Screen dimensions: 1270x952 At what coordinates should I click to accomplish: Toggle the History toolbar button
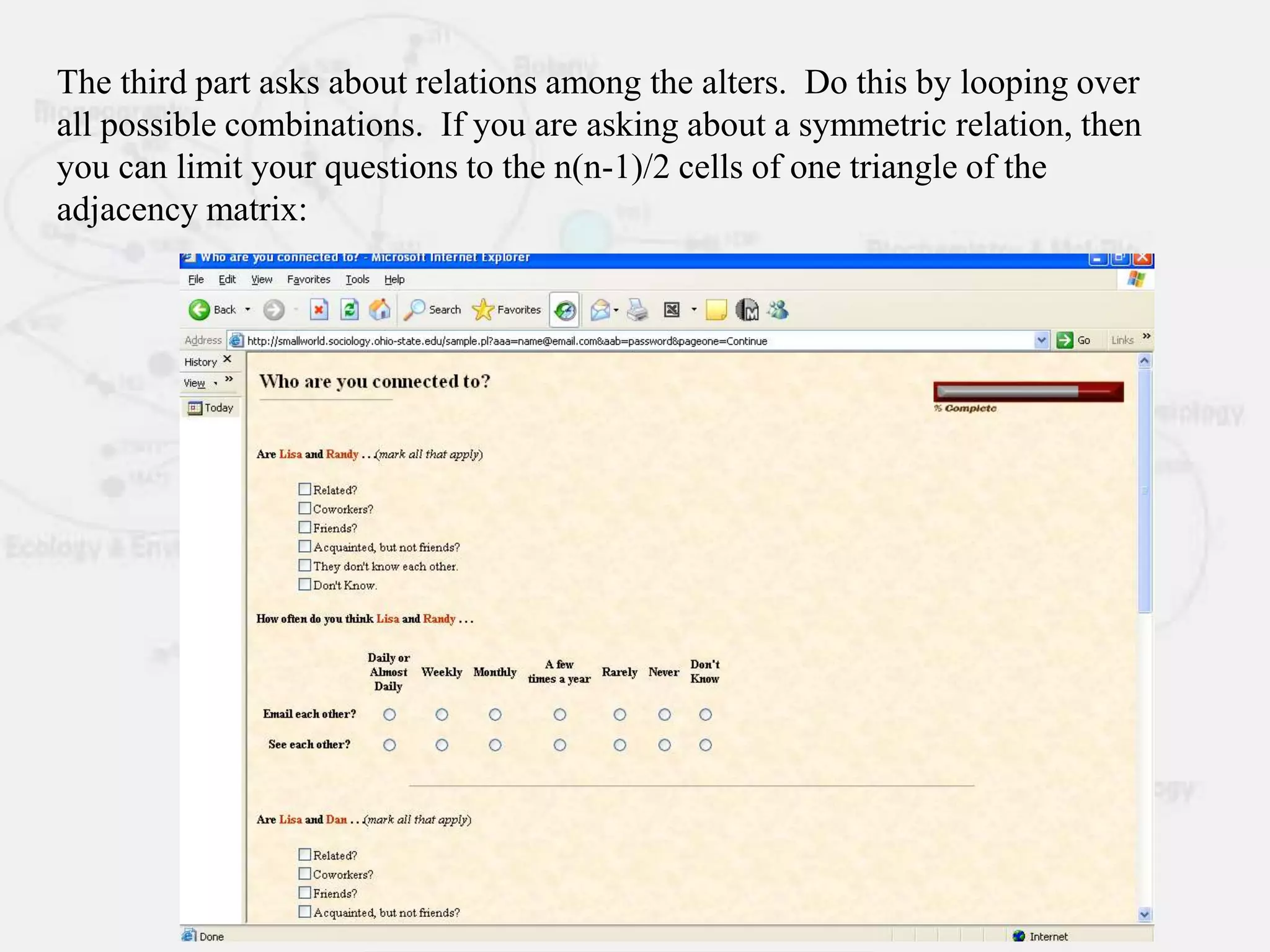click(x=565, y=310)
